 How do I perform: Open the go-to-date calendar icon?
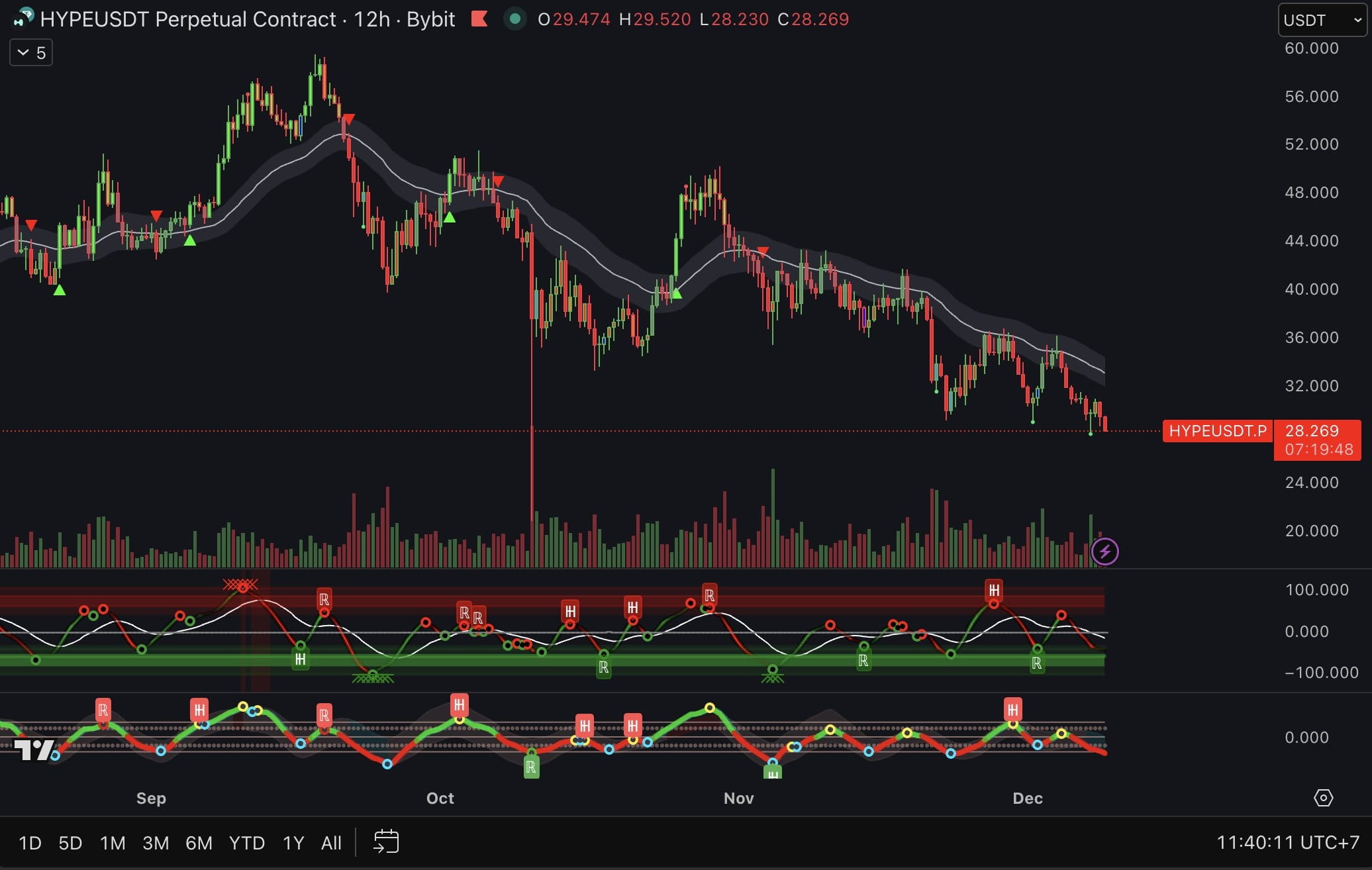point(386,842)
